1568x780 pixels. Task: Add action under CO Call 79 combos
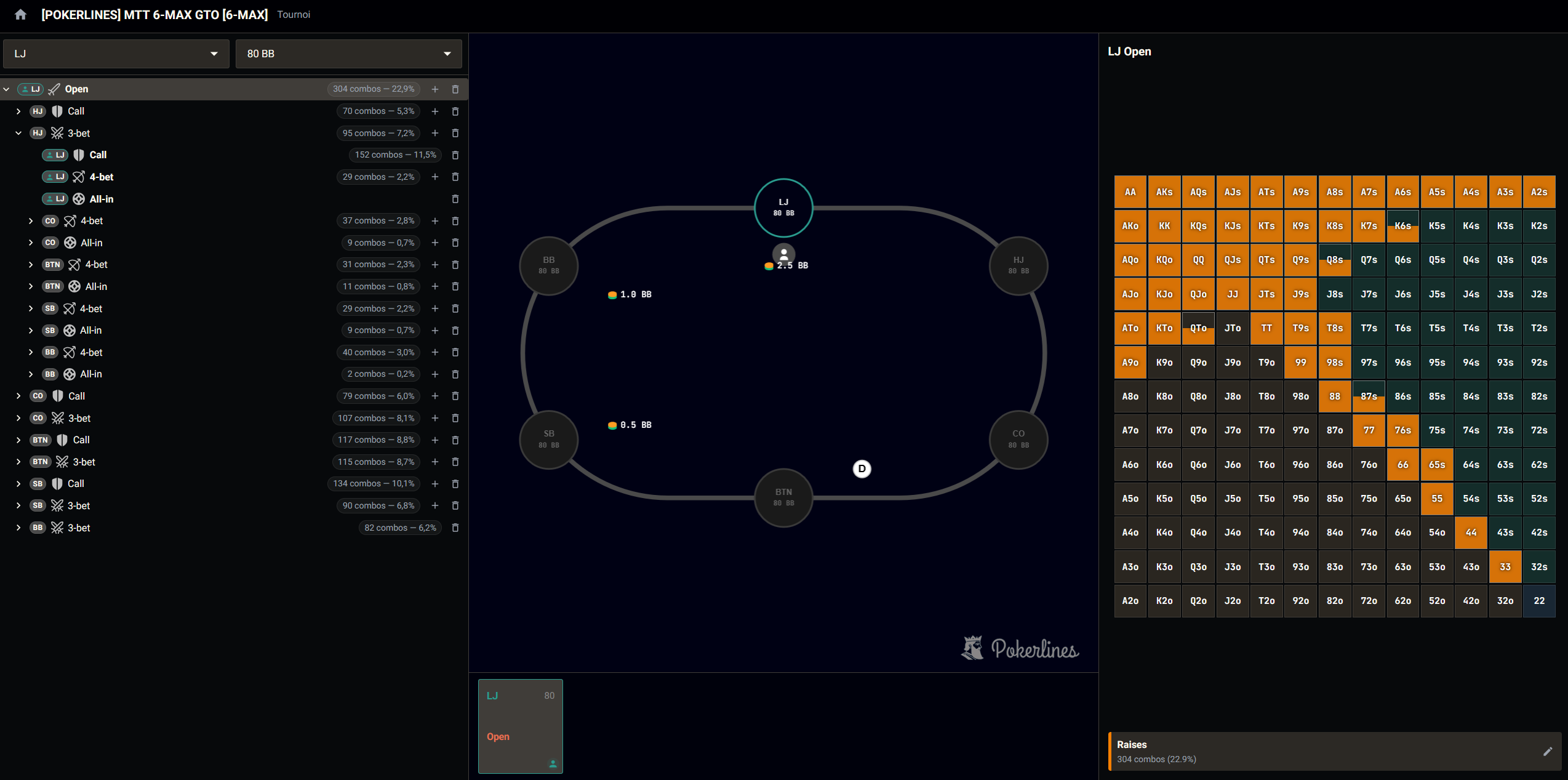(x=435, y=396)
